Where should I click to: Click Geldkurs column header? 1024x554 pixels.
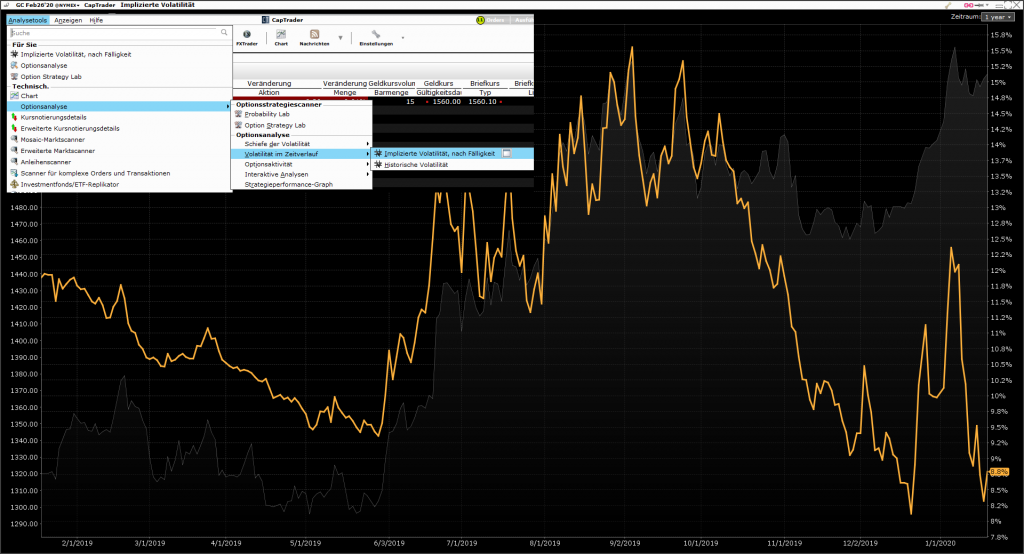[438, 84]
